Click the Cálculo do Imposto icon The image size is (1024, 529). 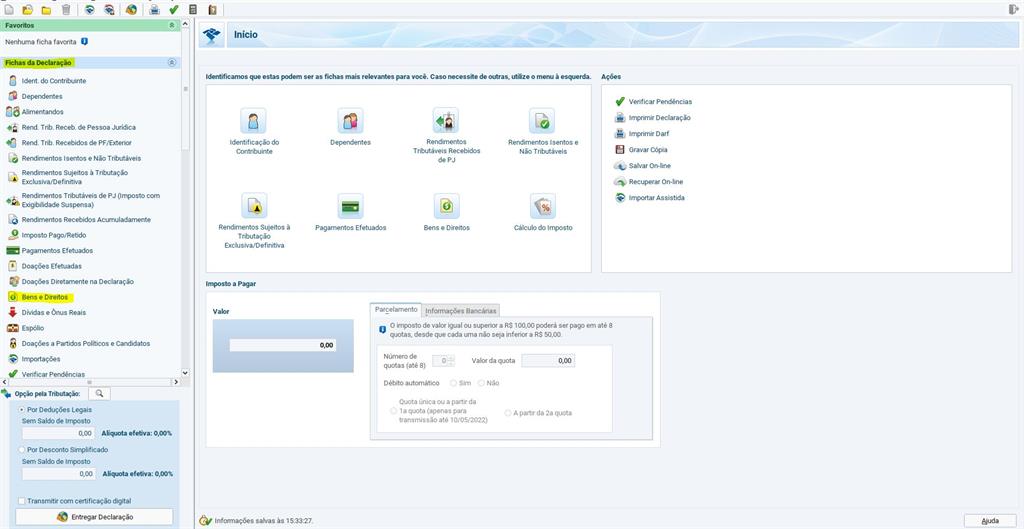[x=542, y=207]
